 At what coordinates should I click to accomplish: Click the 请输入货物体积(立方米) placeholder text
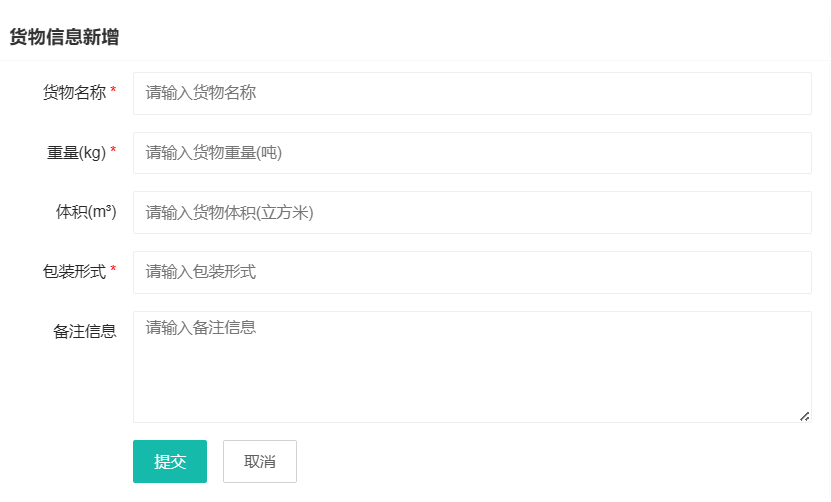coord(230,212)
